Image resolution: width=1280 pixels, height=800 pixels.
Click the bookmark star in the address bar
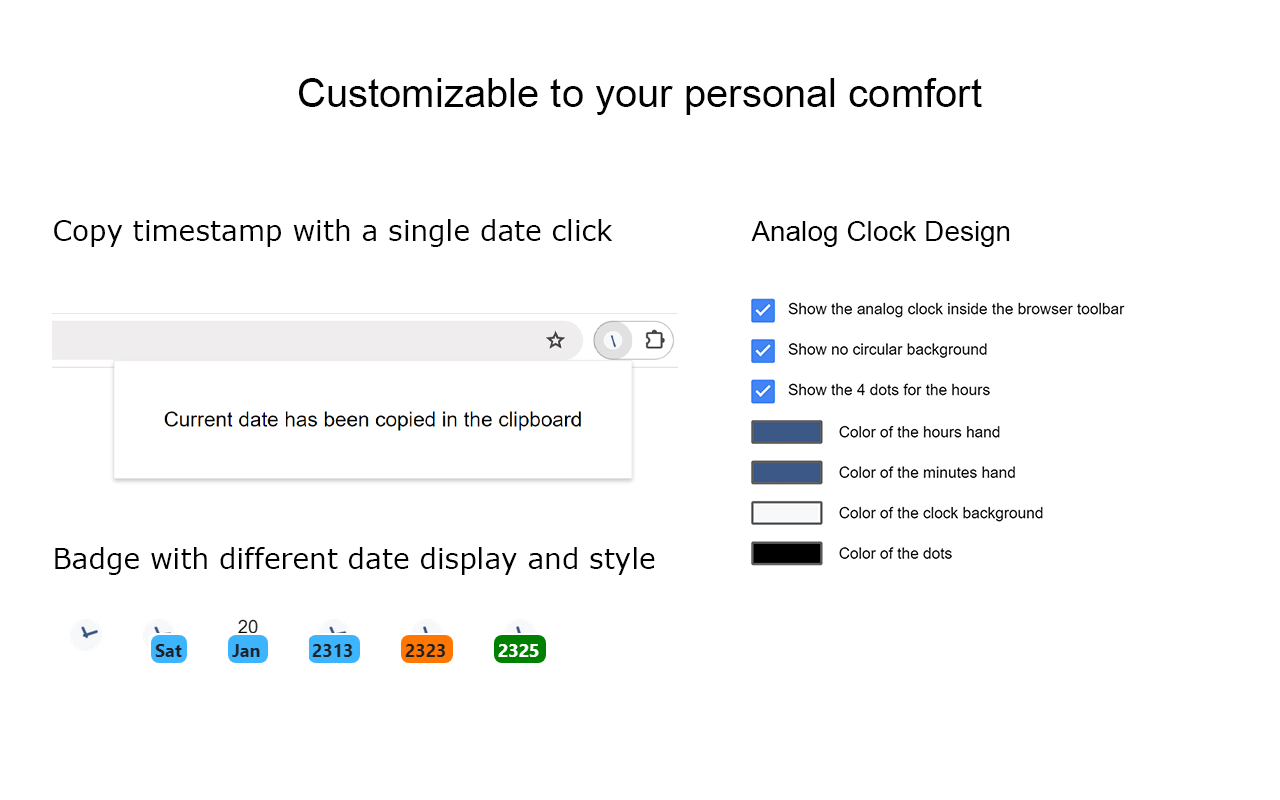(x=556, y=340)
